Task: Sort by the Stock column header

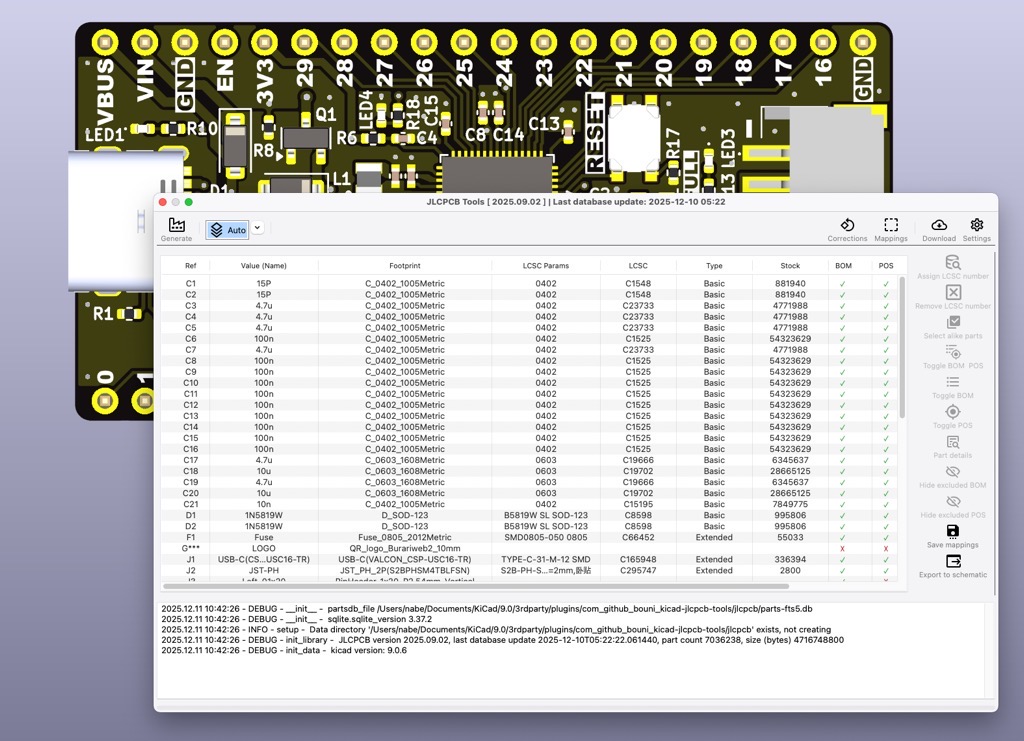Action: point(790,266)
